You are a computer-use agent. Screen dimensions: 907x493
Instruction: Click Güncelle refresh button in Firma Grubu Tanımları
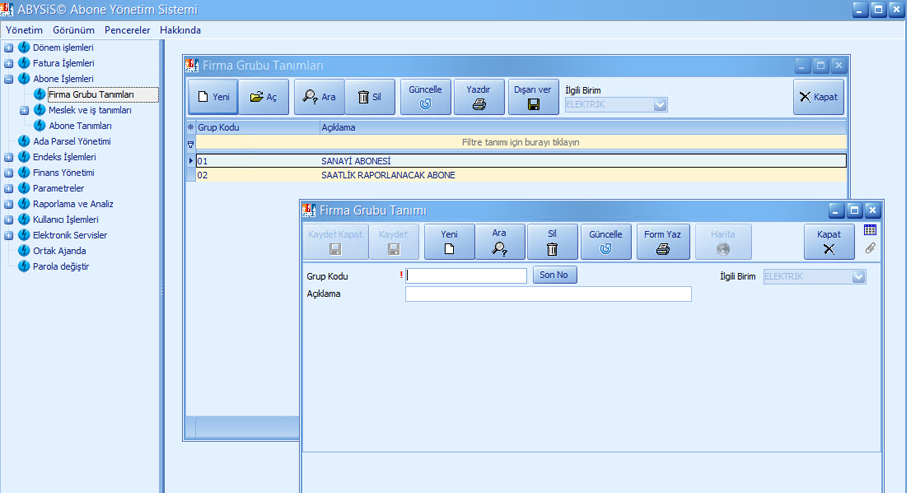[x=425, y=97]
